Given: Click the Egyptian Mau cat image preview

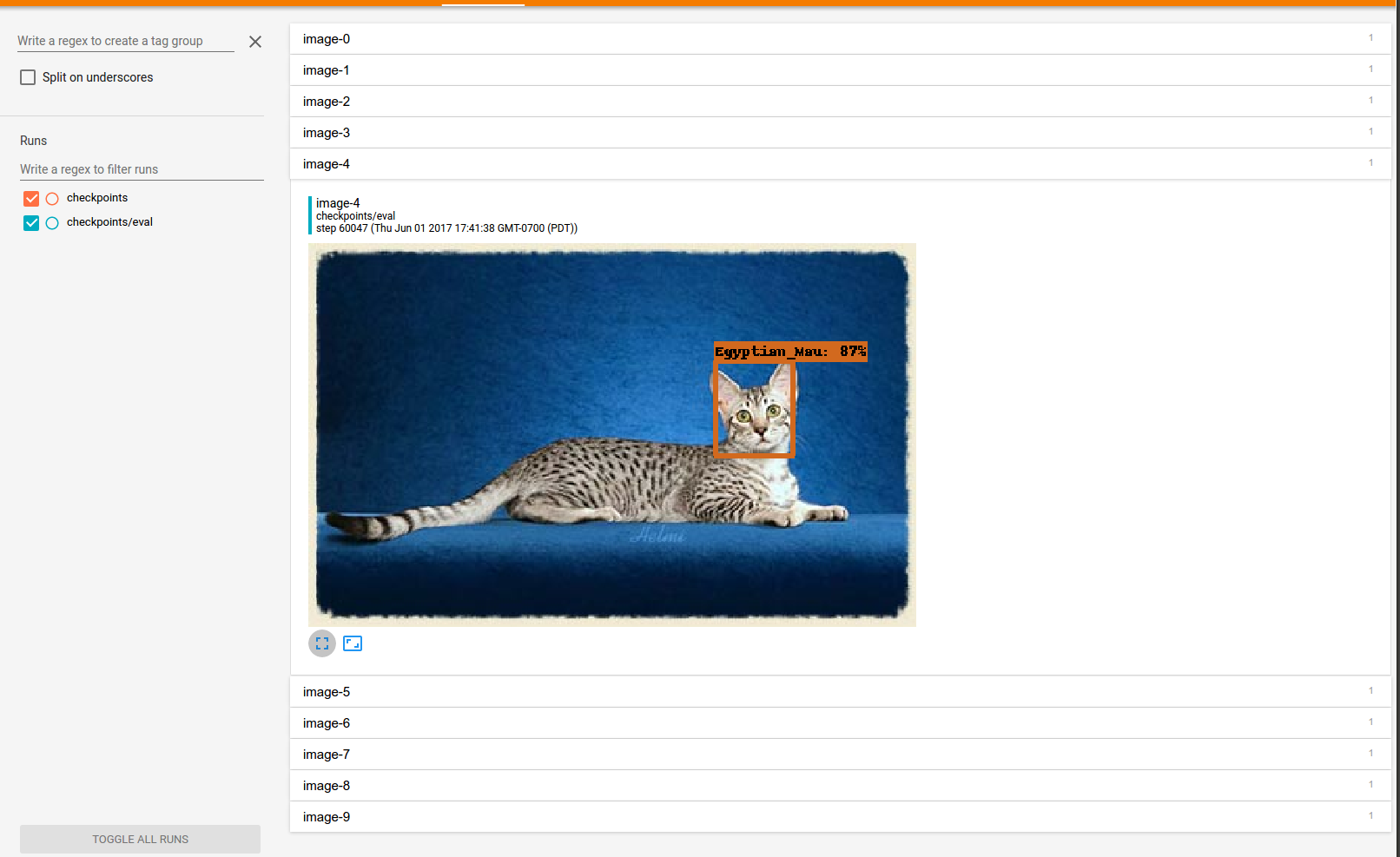Looking at the screenshot, I should (612, 434).
